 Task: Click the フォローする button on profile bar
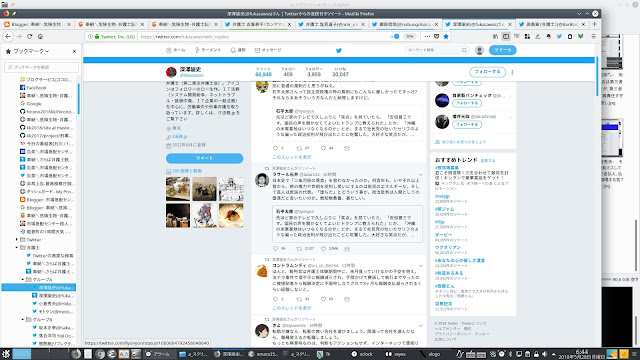tap(487, 72)
